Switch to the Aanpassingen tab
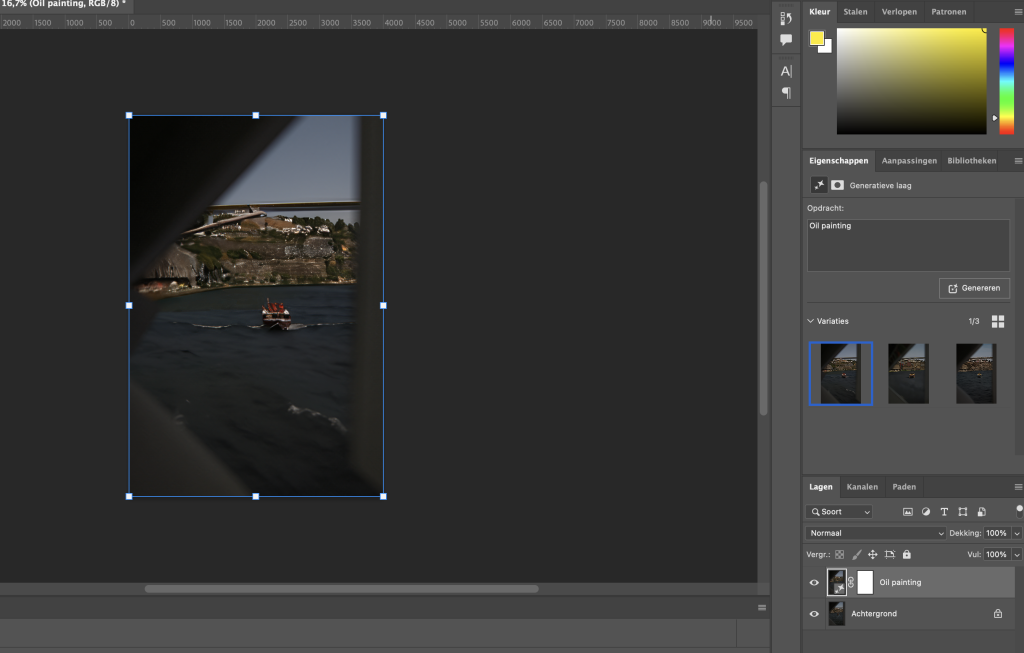 (x=908, y=160)
